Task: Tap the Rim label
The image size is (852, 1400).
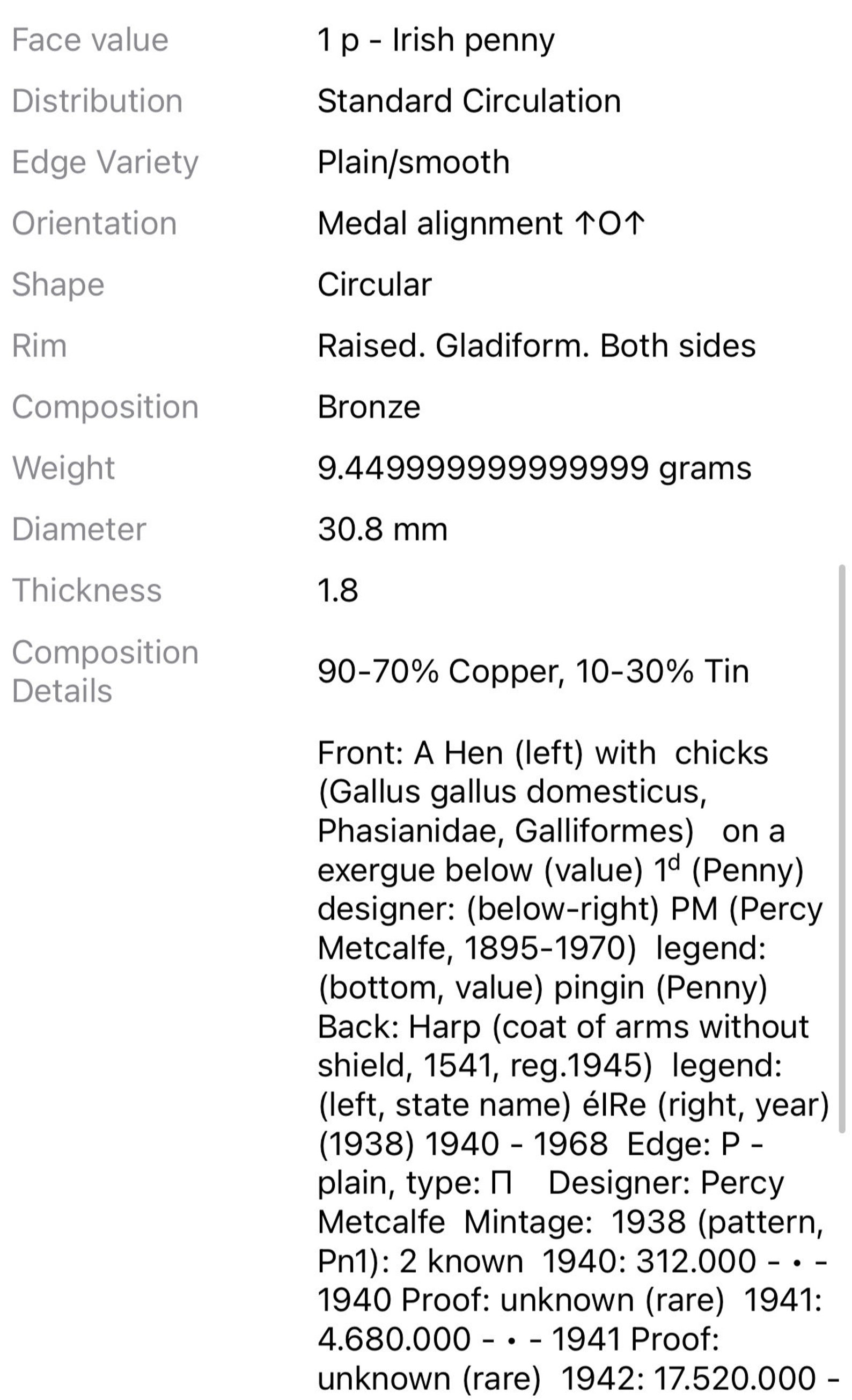Action: [40, 346]
